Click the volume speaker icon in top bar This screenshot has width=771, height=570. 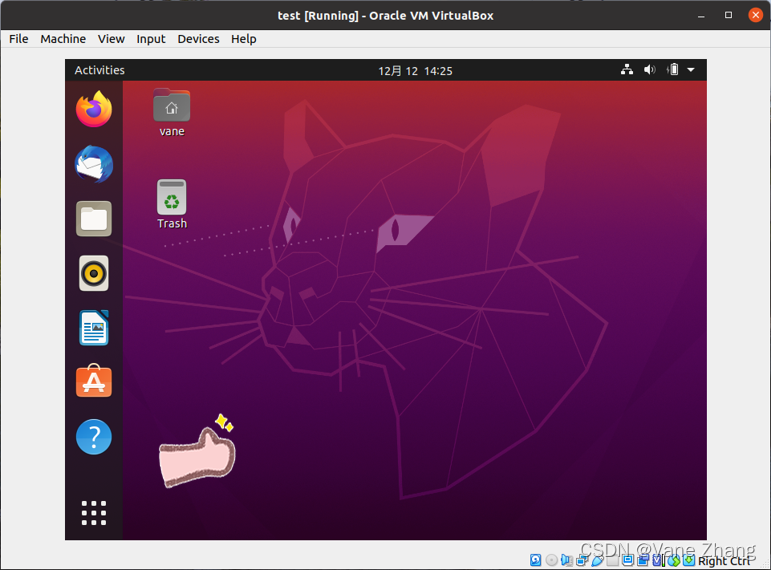[650, 69]
